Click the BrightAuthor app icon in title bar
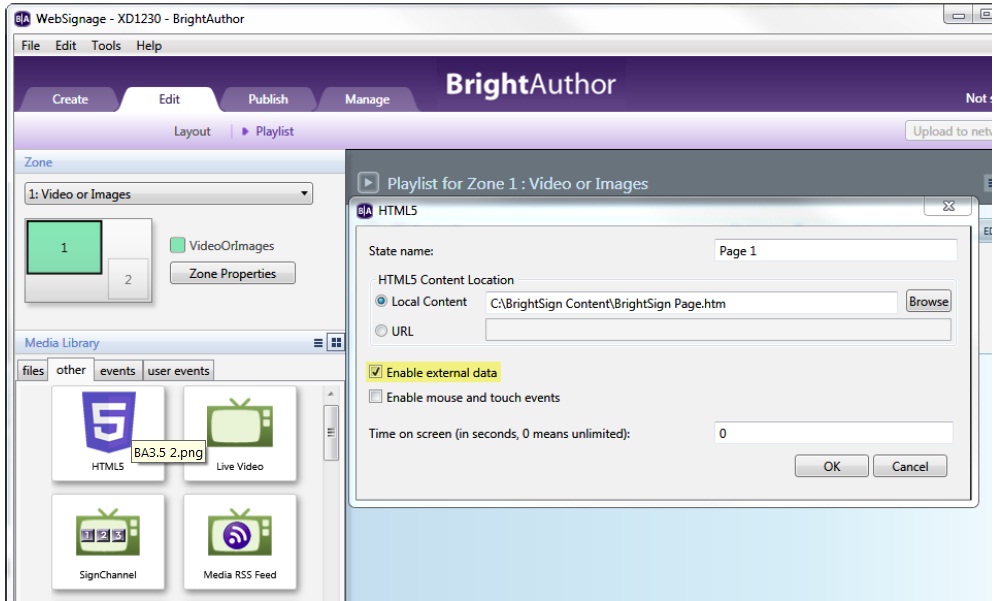The image size is (997, 601). pyautogui.click(x=21, y=19)
